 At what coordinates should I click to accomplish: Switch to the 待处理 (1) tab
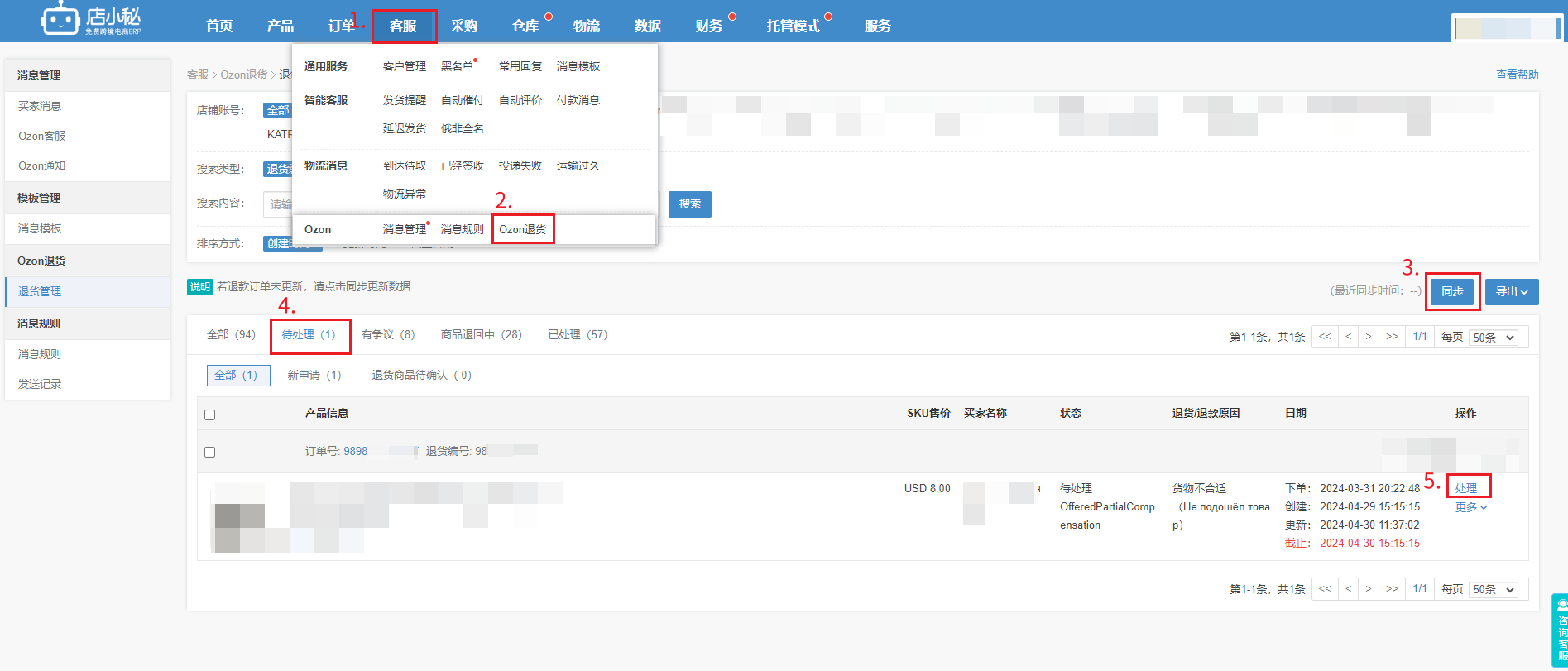[x=309, y=334]
